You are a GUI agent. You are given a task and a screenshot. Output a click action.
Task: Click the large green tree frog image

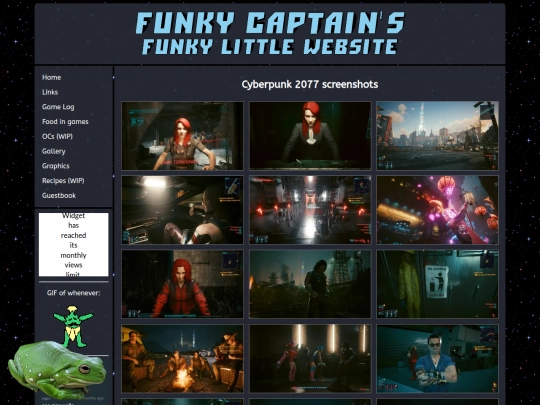[57, 370]
